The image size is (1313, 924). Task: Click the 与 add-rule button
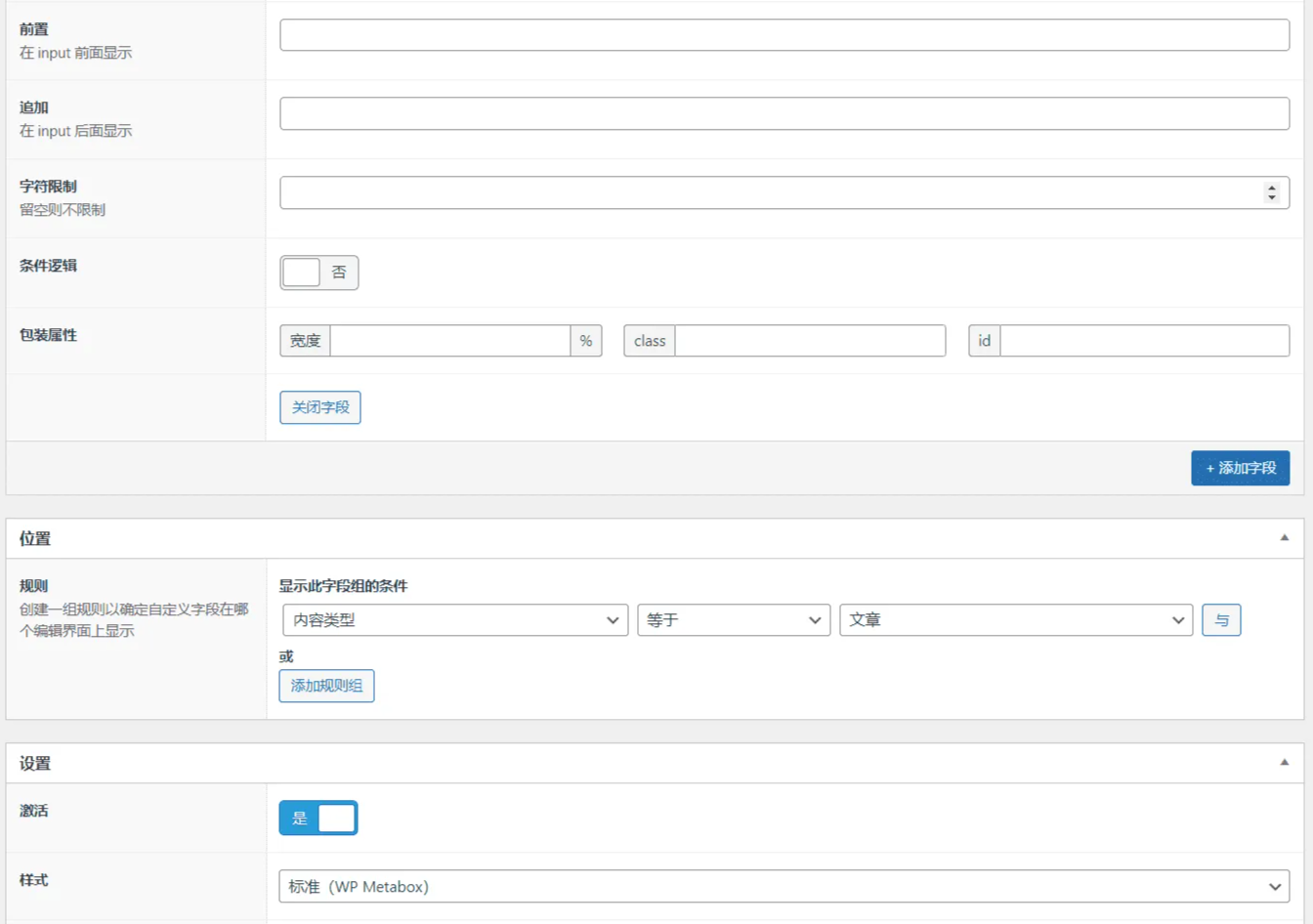tap(1221, 620)
